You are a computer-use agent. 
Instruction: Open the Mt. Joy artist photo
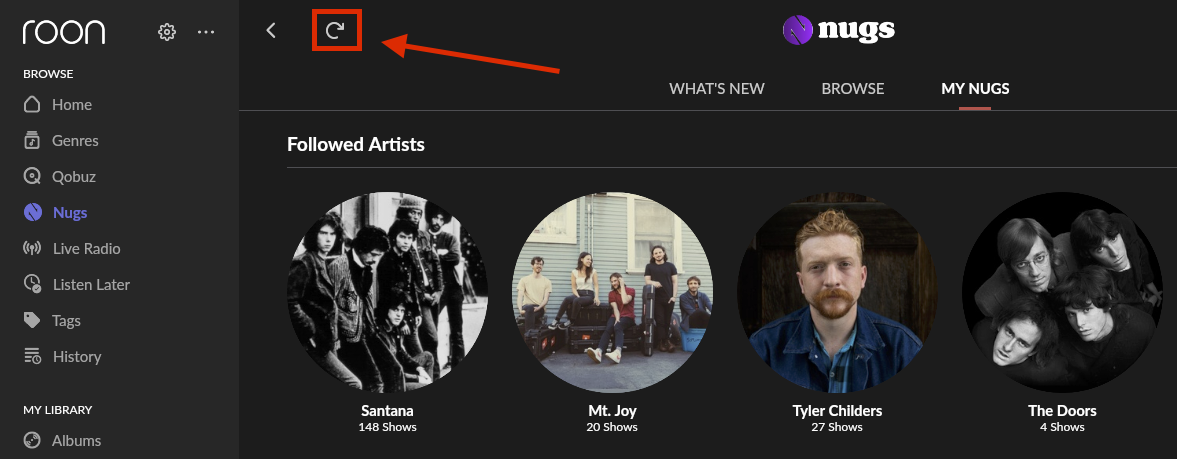coord(612,292)
